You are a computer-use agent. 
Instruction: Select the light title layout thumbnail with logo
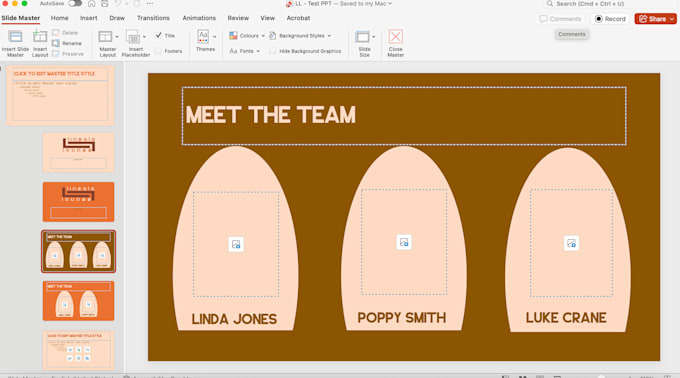click(78, 153)
